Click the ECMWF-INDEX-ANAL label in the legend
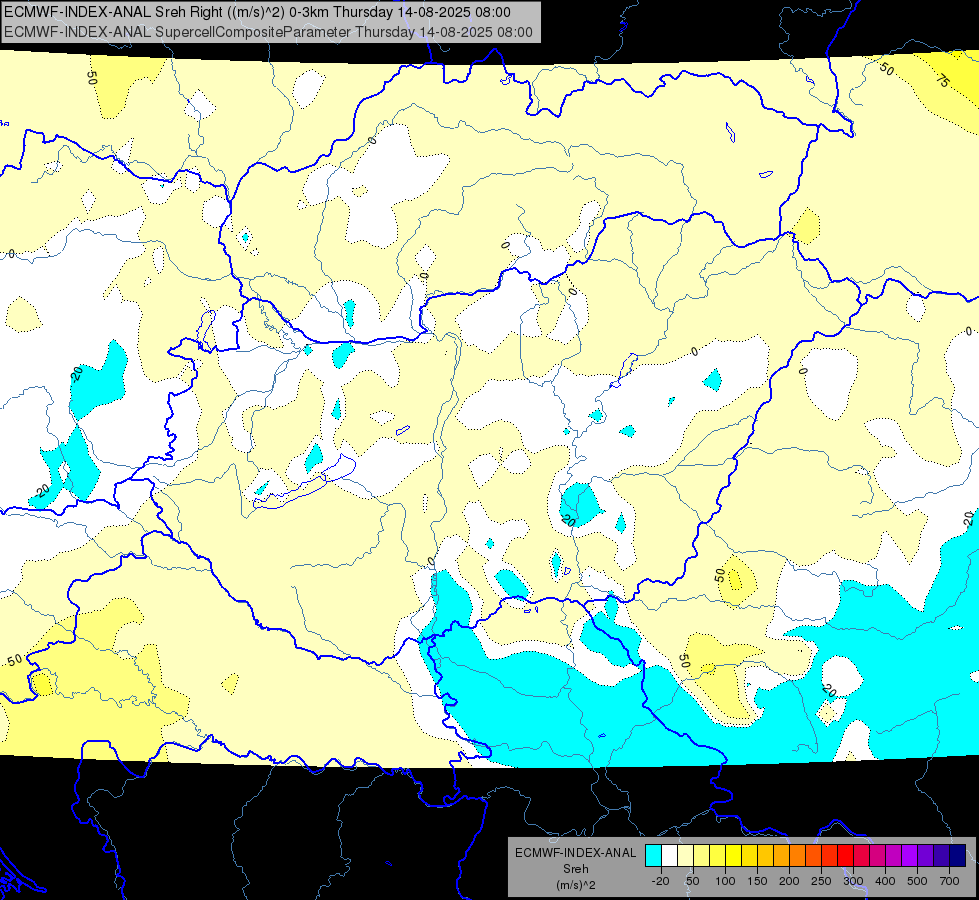Screen dimensions: 979x900 tap(576, 853)
